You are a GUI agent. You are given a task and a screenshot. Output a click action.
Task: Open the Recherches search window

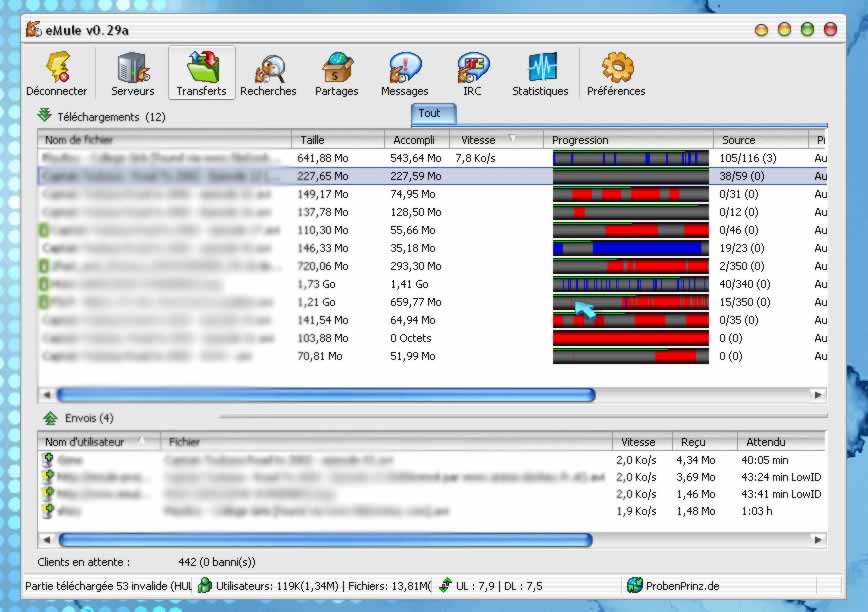268,74
